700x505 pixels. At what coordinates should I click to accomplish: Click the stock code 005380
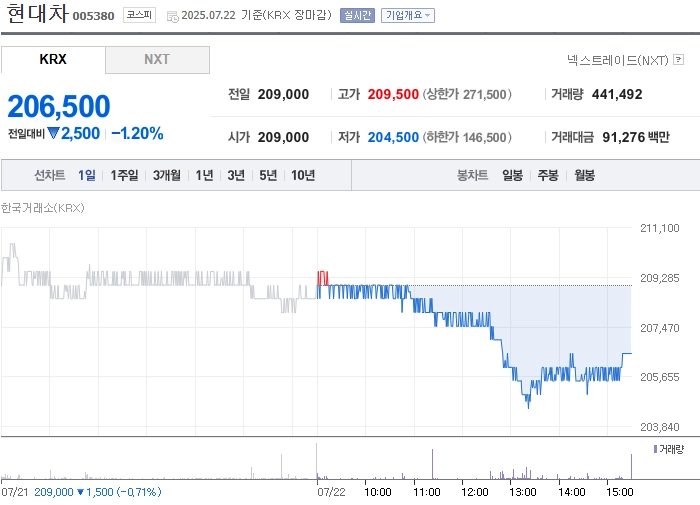click(93, 16)
